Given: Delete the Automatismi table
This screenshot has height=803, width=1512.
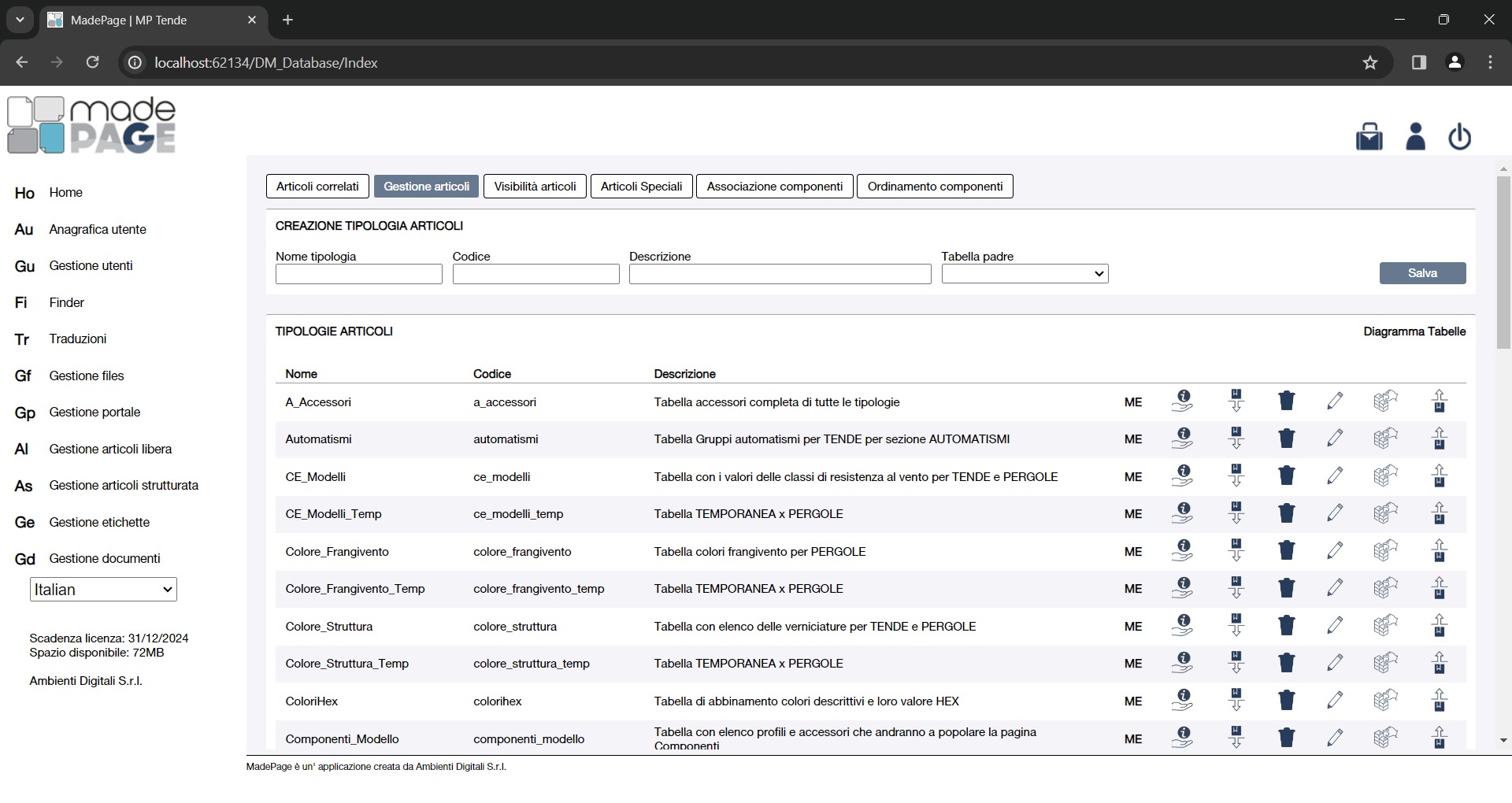Looking at the screenshot, I should (1287, 439).
